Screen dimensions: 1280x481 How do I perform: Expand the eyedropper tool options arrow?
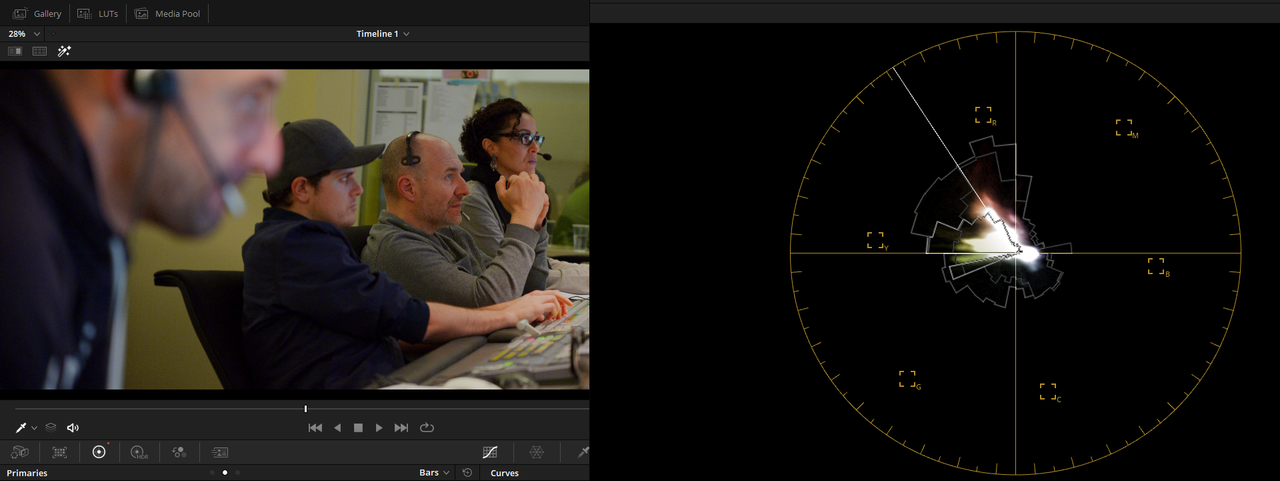[x=34, y=428]
